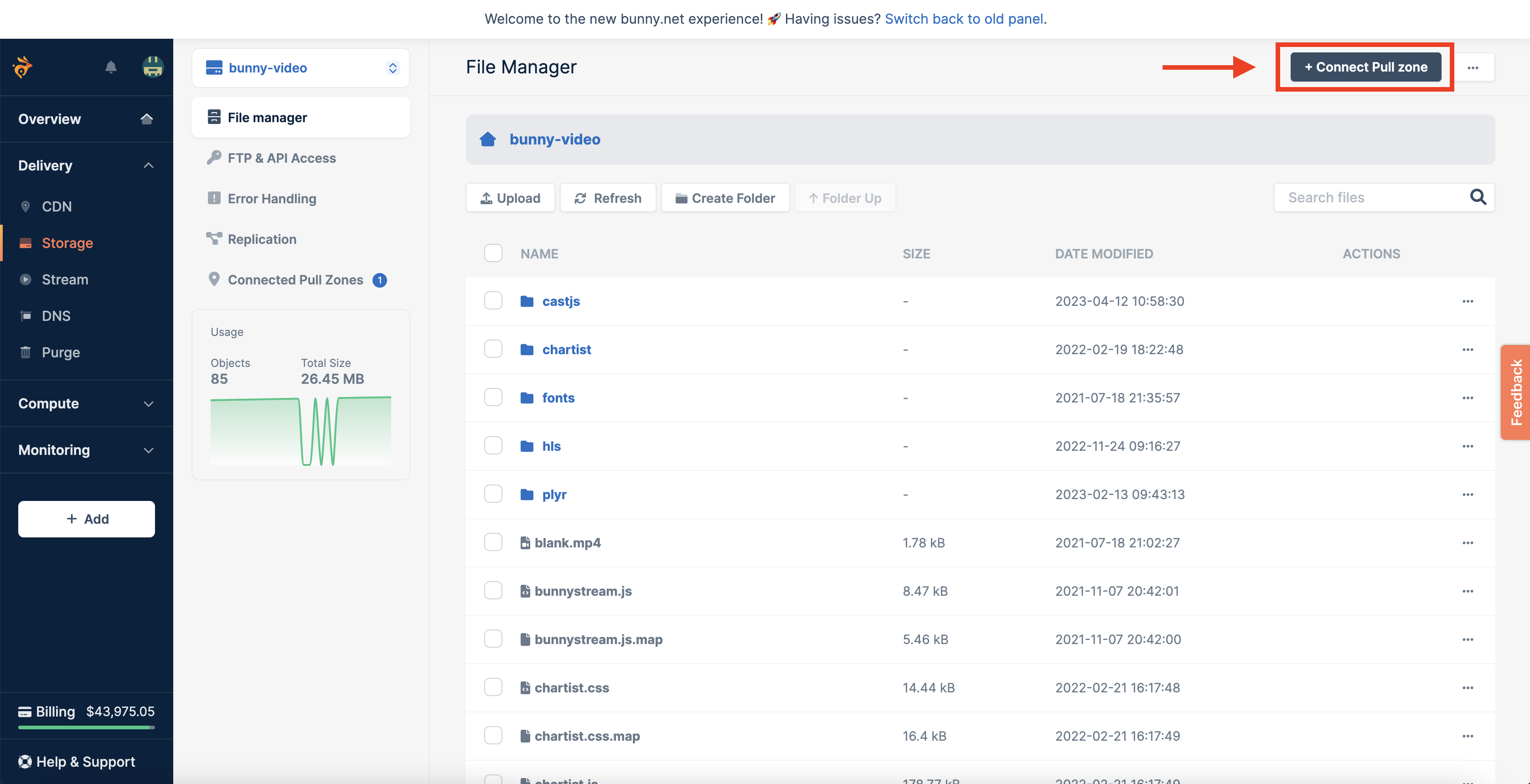This screenshot has width=1530, height=784.
Task: Open actions menu for hls folder
Action: [x=1468, y=446]
